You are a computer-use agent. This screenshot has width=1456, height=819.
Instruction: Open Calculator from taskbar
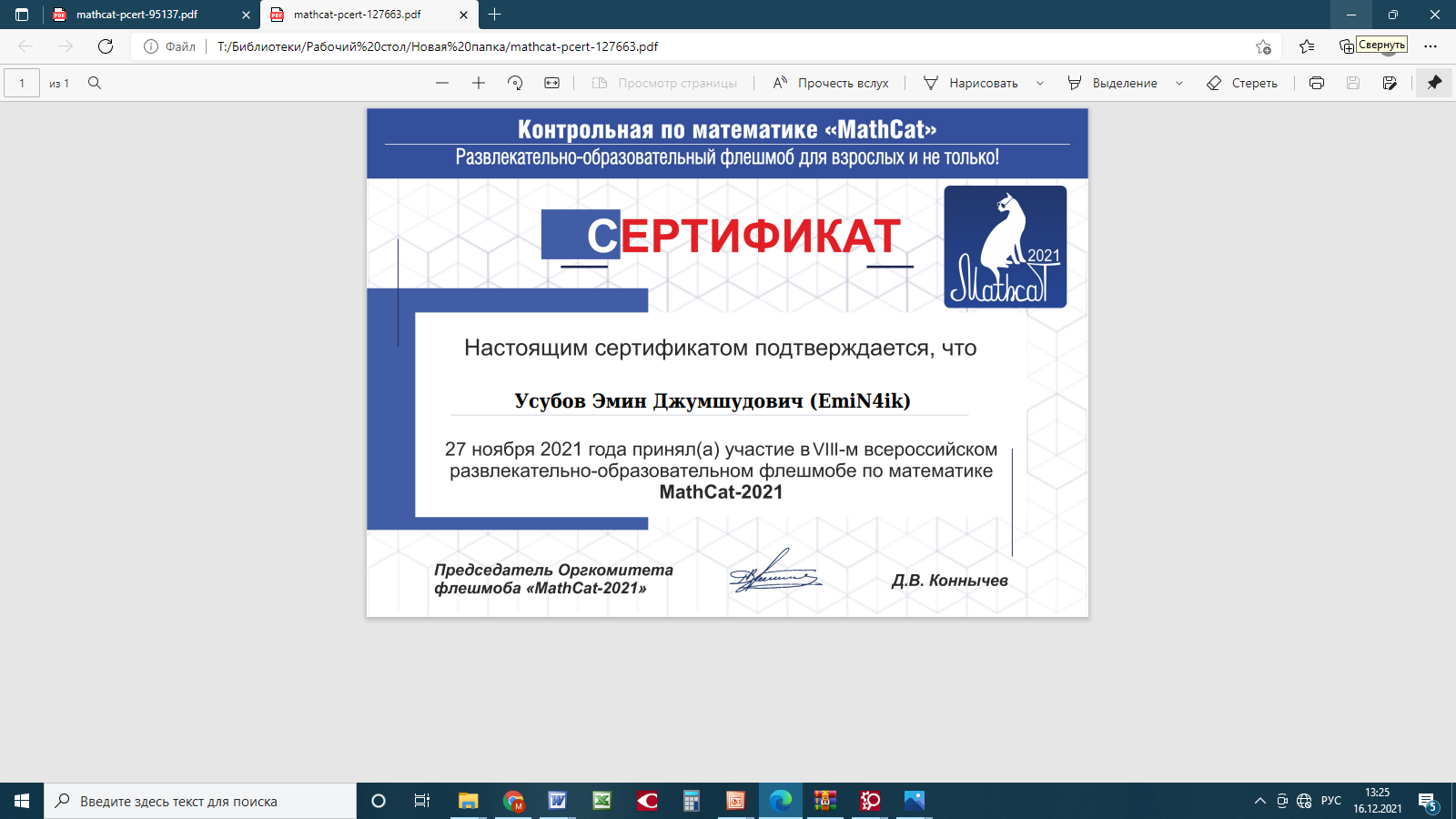pyautogui.click(x=692, y=801)
